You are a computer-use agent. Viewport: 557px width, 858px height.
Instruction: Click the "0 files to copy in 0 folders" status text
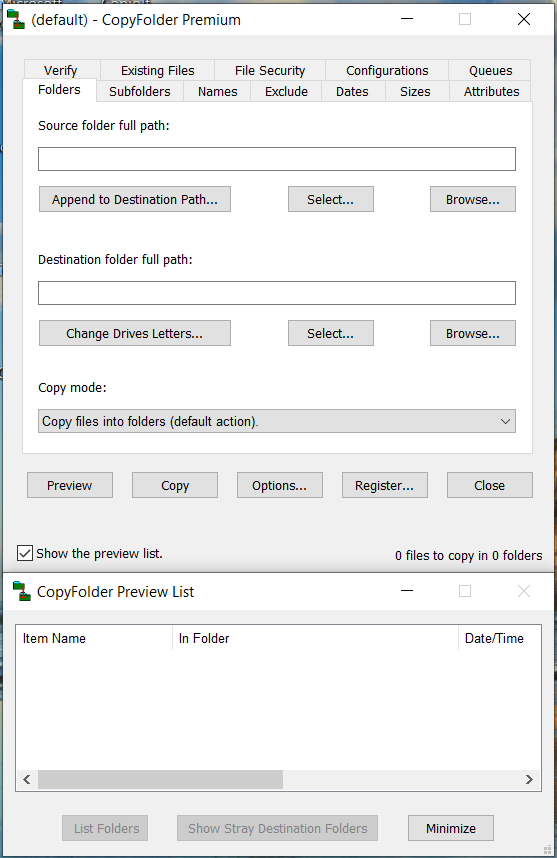tap(468, 555)
